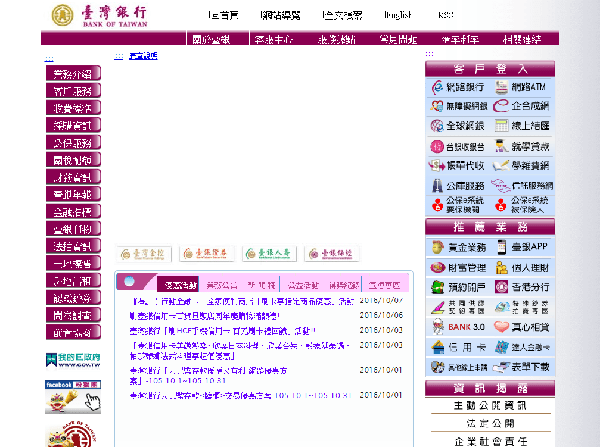Open the 全球網銀 globe icon
The width and height of the screenshot is (600, 447).
[x=437, y=126]
